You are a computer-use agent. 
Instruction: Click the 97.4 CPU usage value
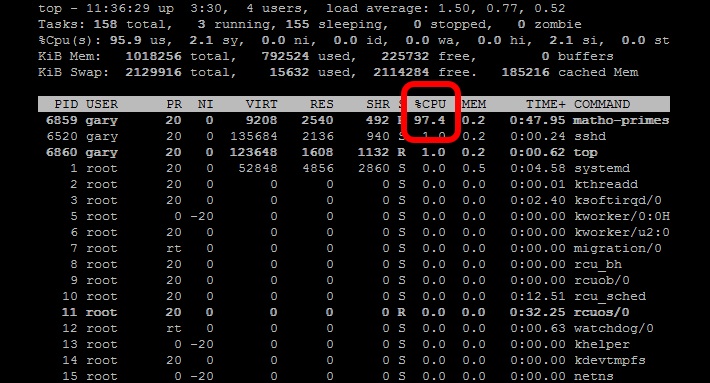tap(430, 120)
